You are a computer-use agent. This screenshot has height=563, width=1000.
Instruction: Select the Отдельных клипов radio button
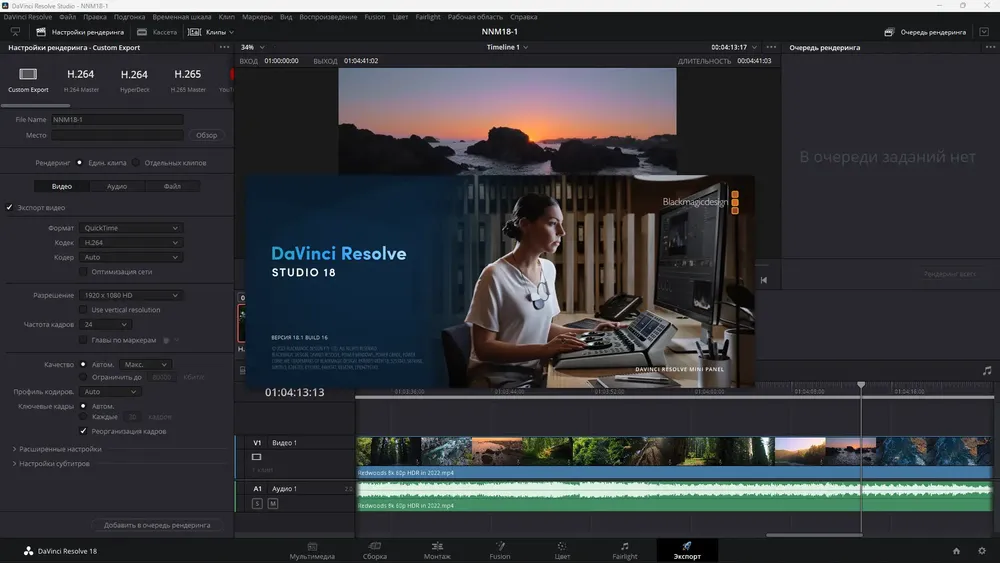(136, 162)
